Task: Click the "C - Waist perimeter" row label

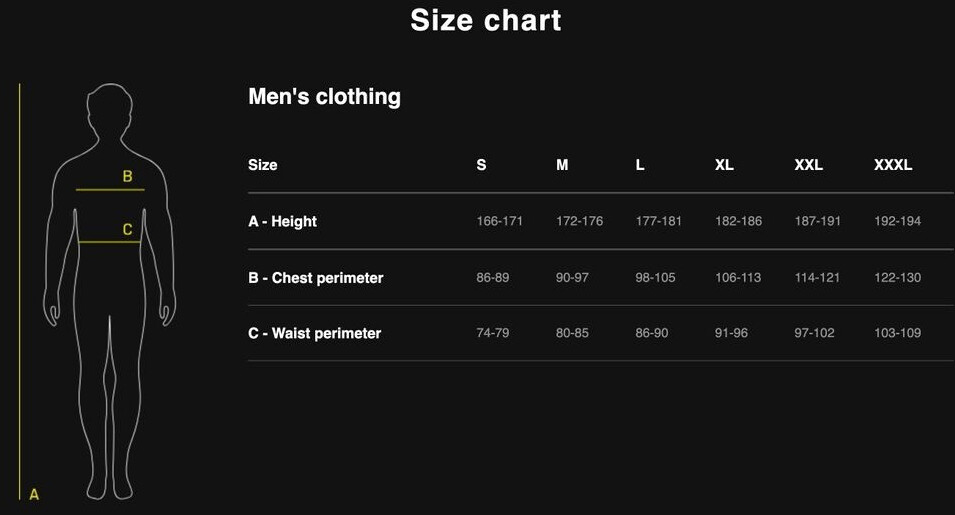Action: point(314,333)
